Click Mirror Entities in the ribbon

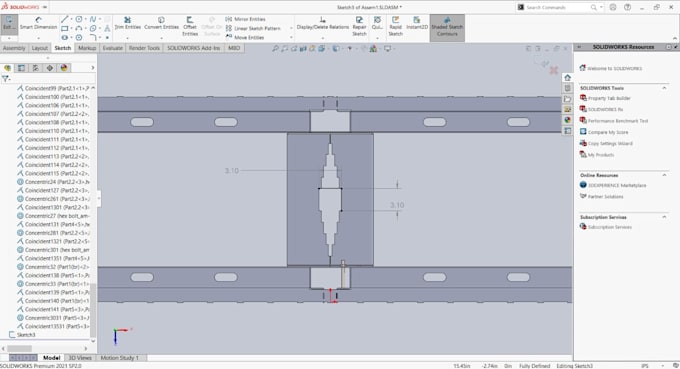pos(245,19)
